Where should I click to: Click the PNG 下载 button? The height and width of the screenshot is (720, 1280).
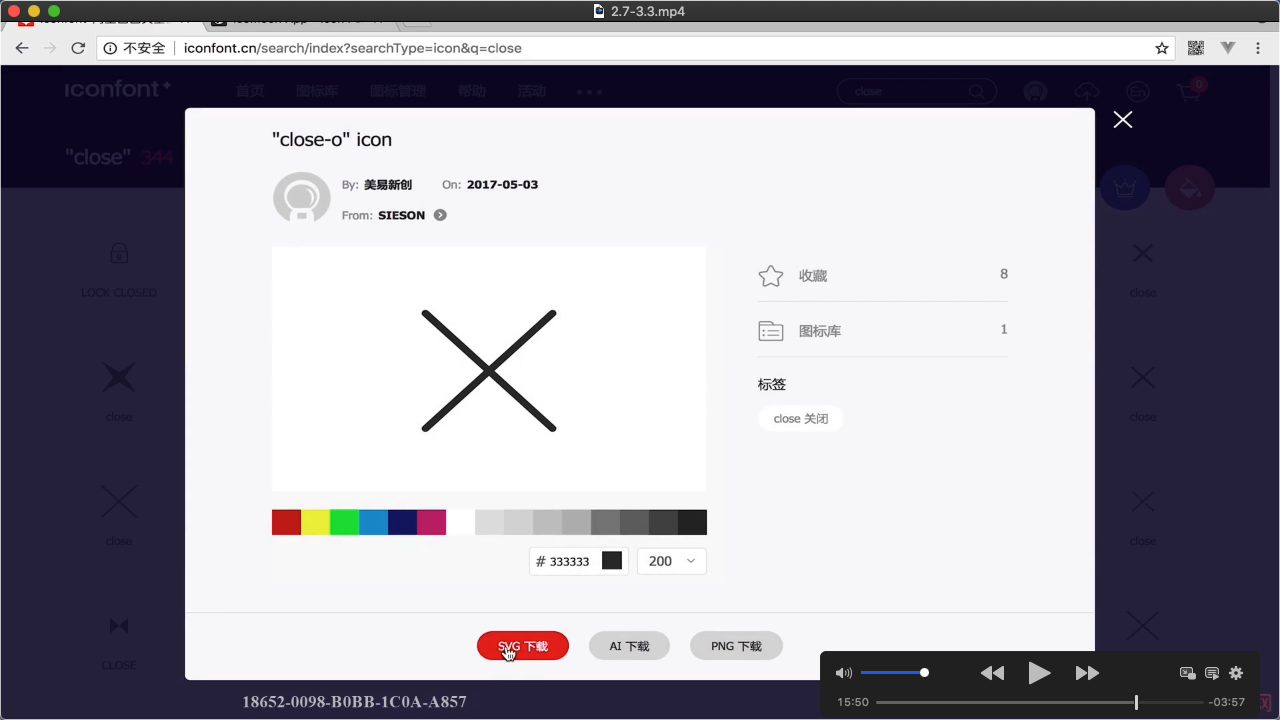click(736, 646)
